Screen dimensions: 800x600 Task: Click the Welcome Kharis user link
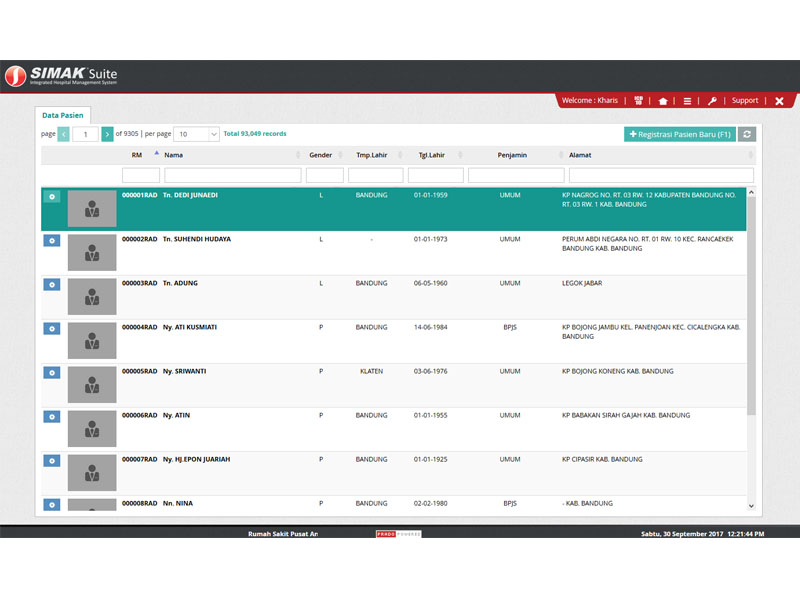(x=590, y=101)
